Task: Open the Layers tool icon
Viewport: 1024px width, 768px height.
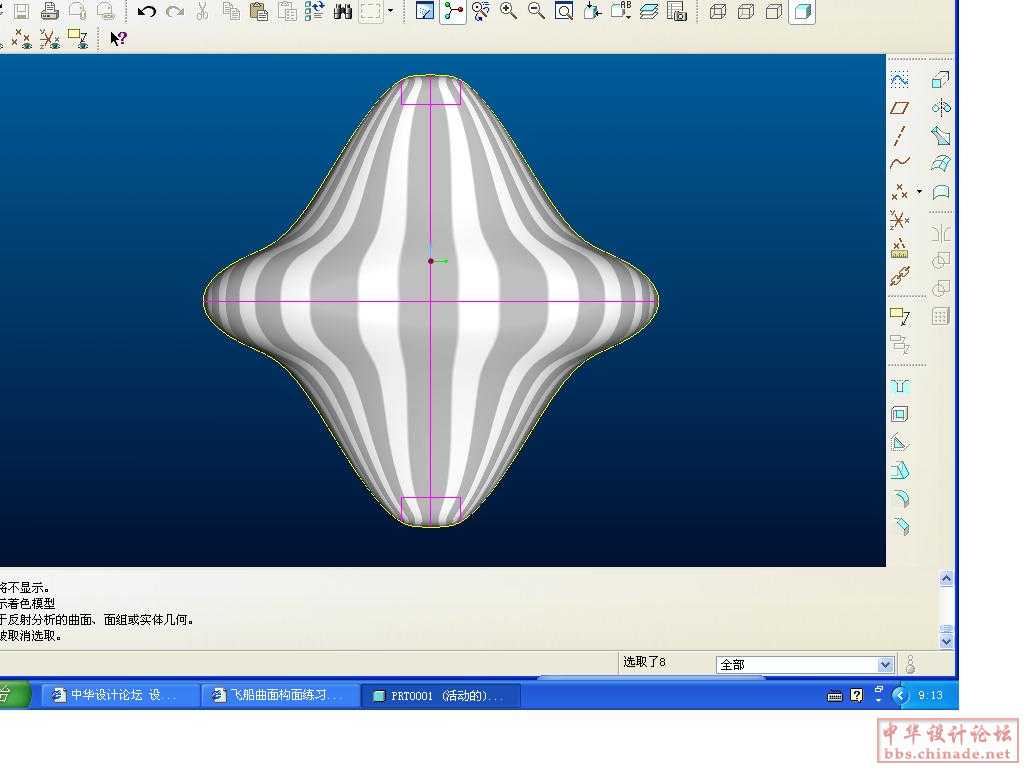Action: tap(648, 10)
